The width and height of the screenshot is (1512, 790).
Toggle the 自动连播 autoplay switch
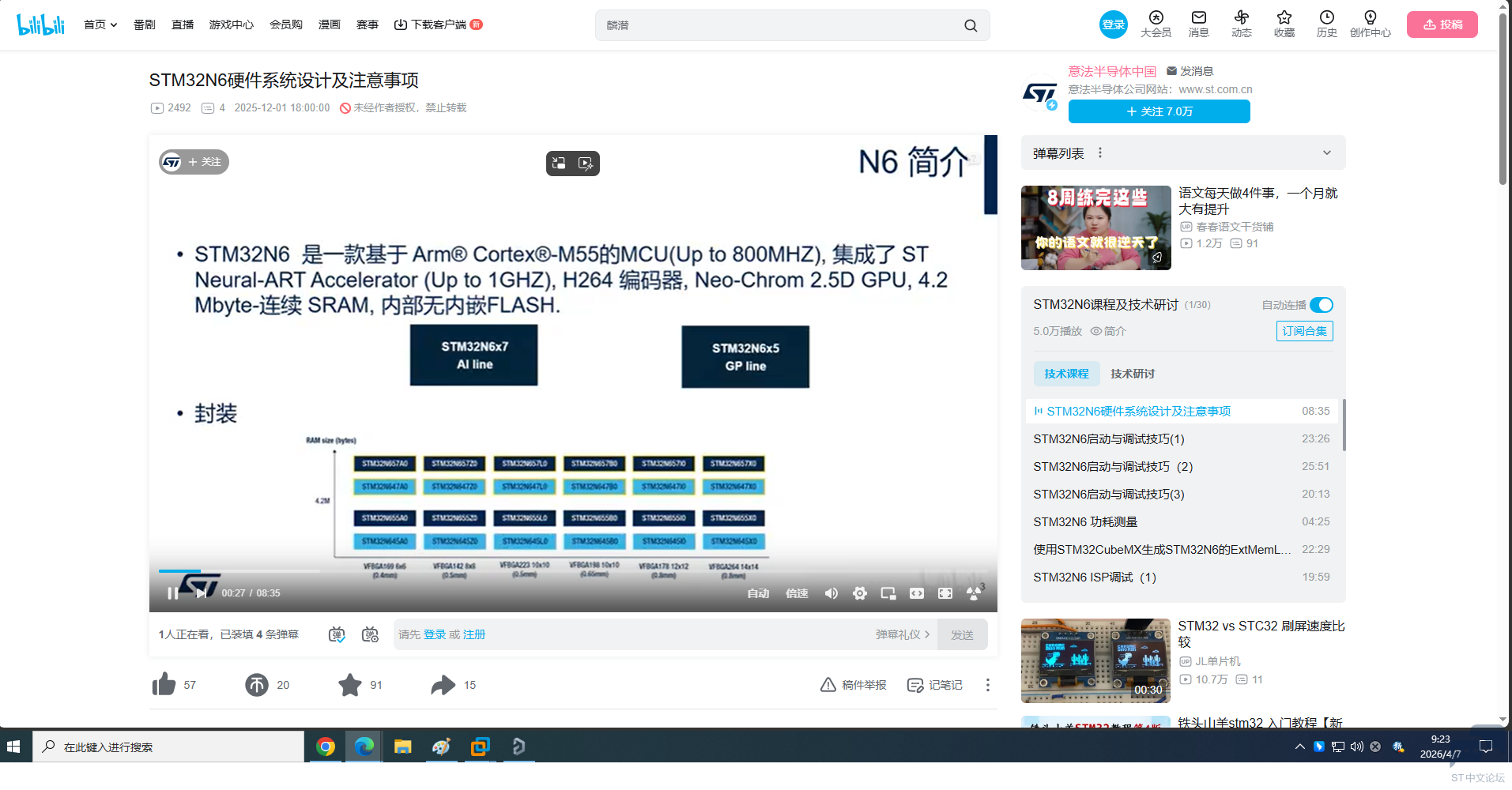click(x=1321, y=305)
